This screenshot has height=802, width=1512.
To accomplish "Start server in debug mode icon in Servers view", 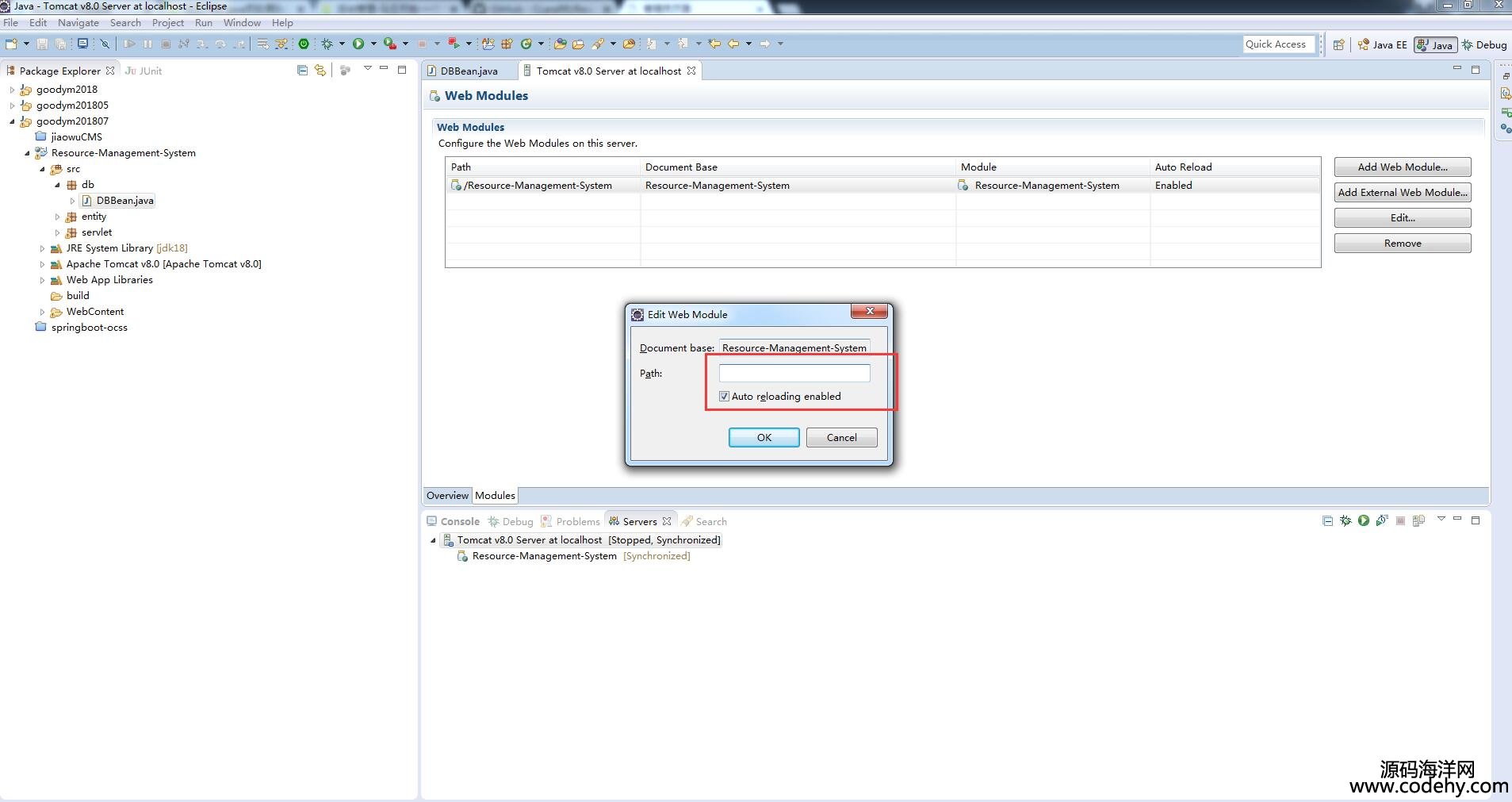I will [x=1345, y=520].
